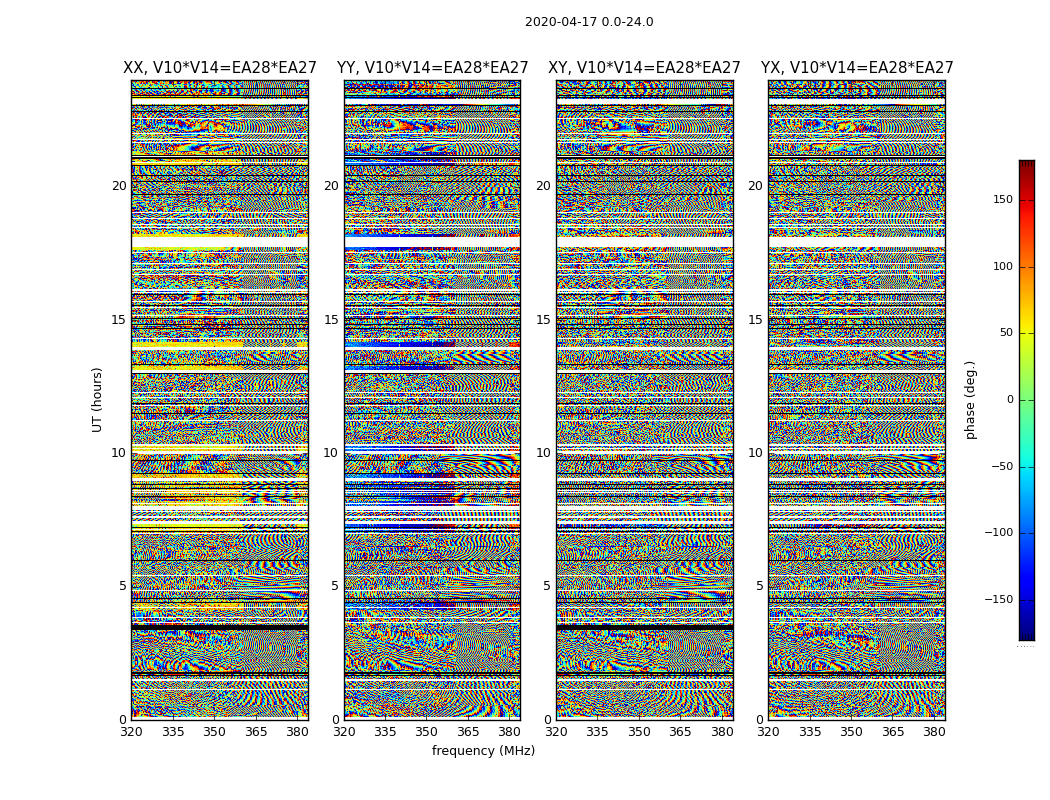Screen dimensions: 1050x800
Task: Select the YY polarization subplot title
Action: tap(432, 68)
